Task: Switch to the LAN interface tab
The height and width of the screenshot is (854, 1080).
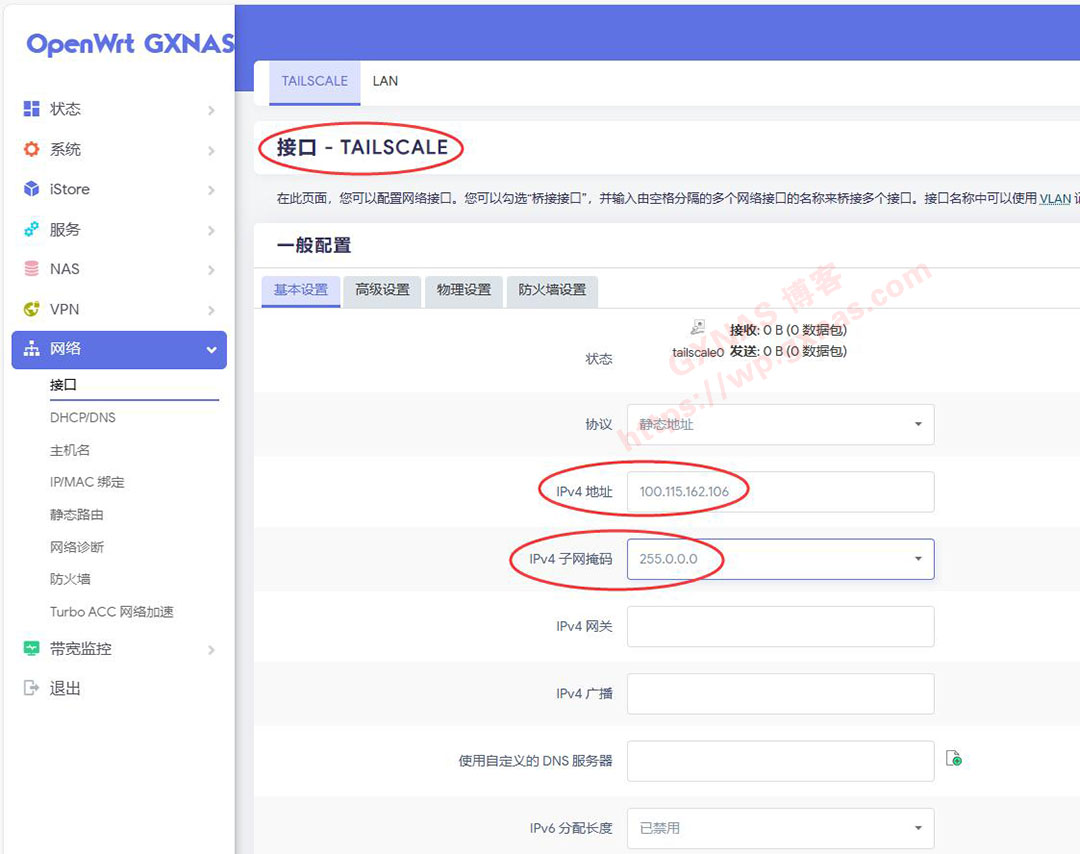Action: point(385,81)
